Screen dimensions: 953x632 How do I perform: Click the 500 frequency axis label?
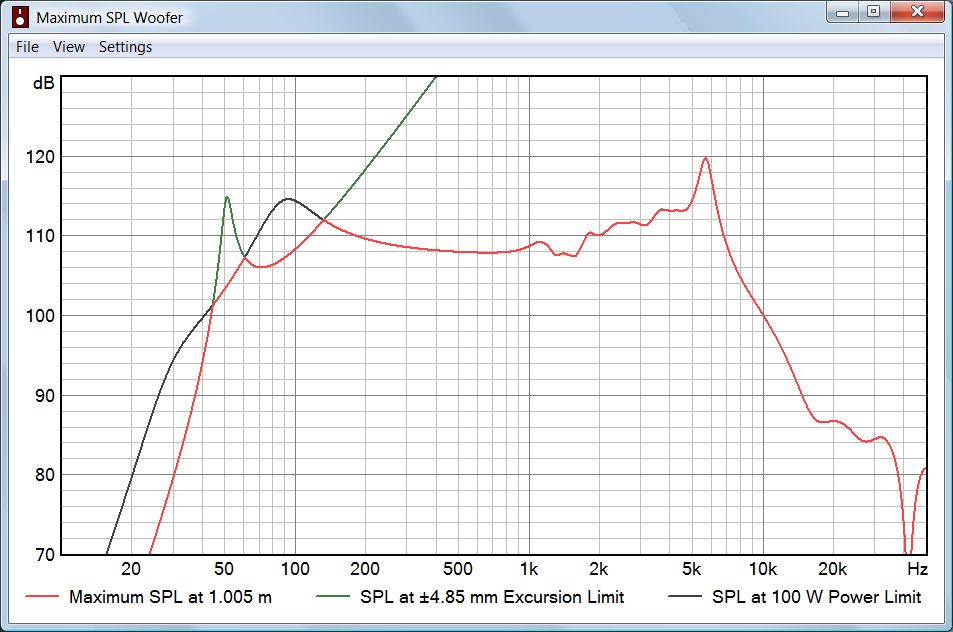[458, 569]
